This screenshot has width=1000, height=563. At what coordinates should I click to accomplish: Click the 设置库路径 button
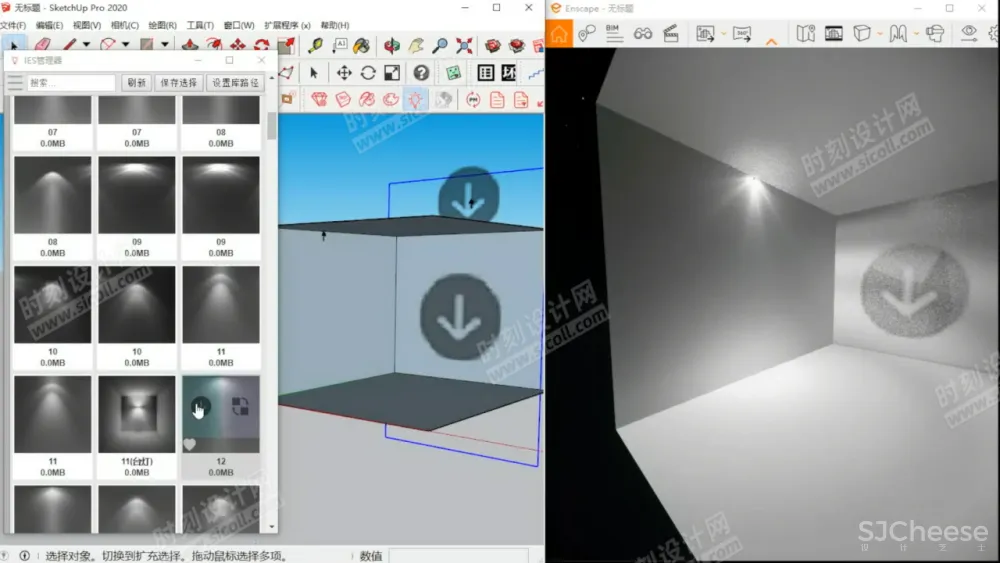click(235, 83)
